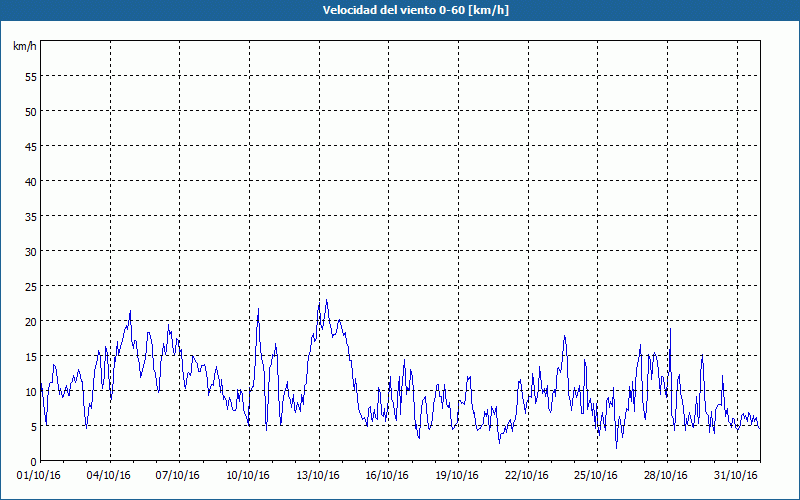Click the date label 25/10/16
Image resolution: width=800 pixels, height=500 pixels.
click(x=596, y=476)
